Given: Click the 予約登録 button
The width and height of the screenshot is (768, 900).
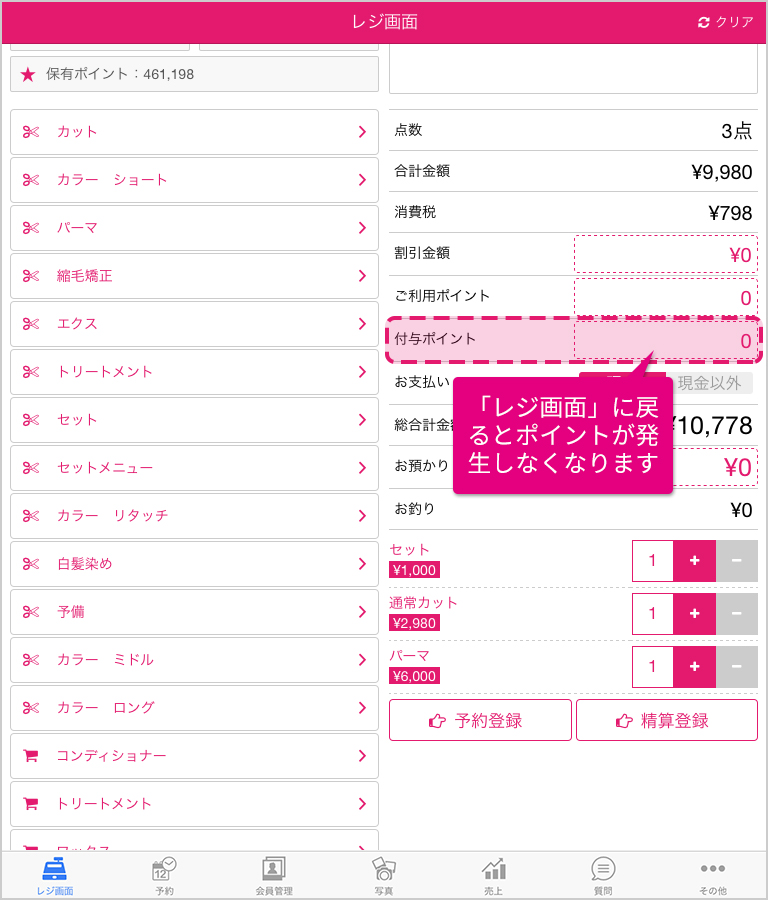Looking at the screenshot, I should point(480,720).
